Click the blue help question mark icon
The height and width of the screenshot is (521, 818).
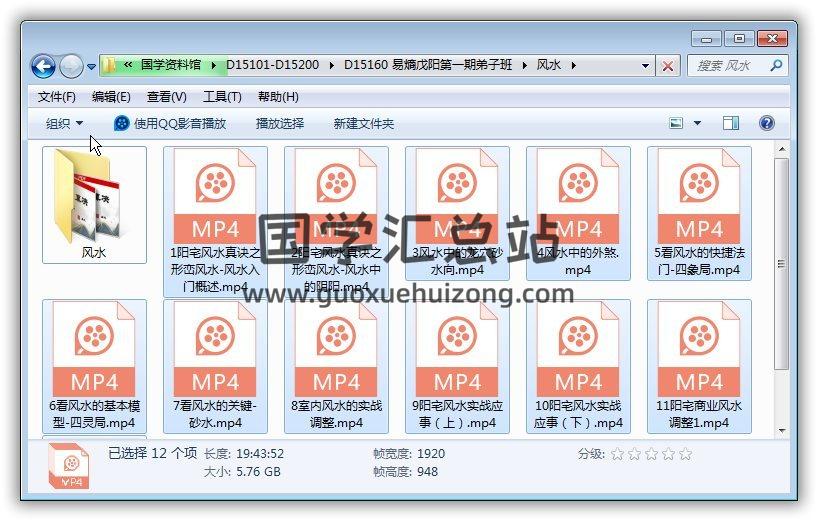pyautogui.click(x=766, y=124)
